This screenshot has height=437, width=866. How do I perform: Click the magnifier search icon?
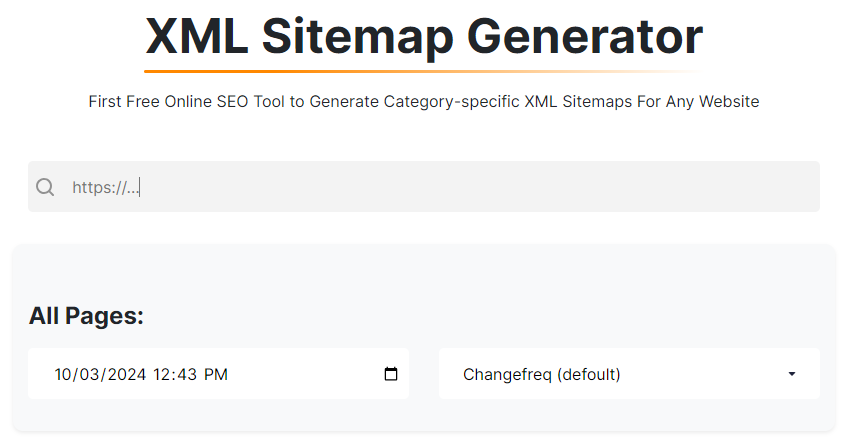[x=45, y=187]
